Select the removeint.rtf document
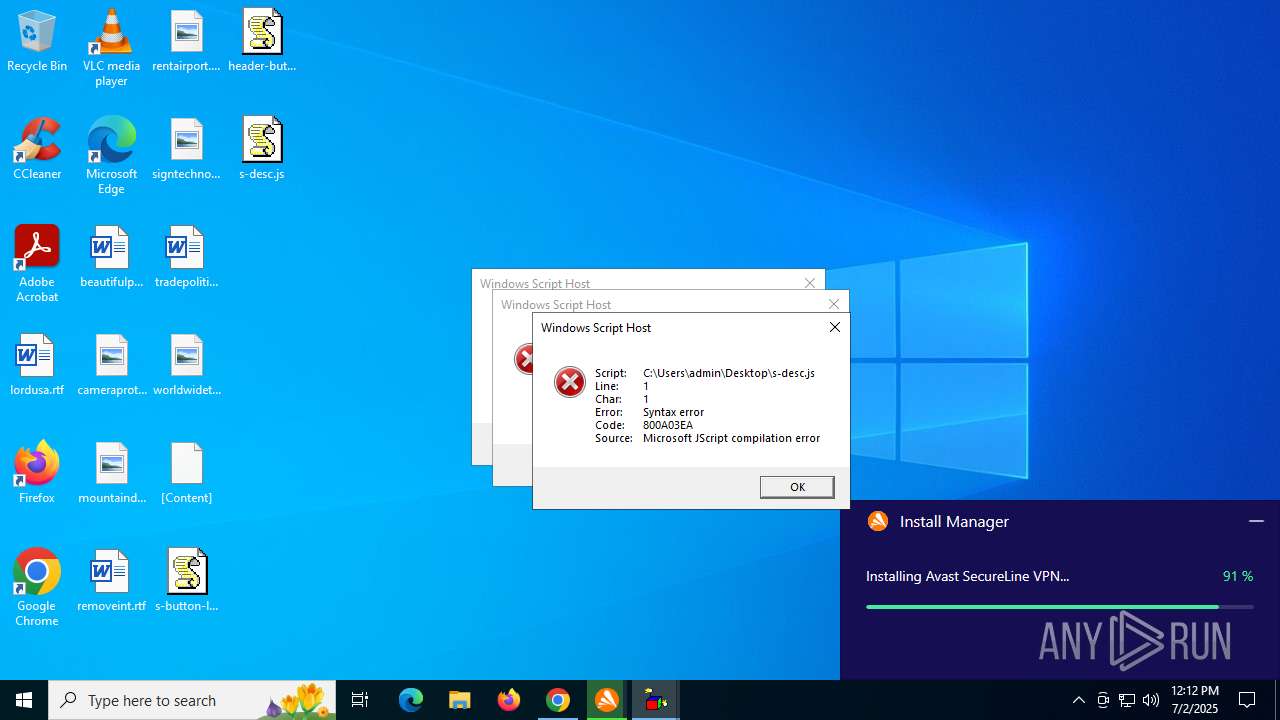This screenshot has height=720, width=1280. click(111, 581)
